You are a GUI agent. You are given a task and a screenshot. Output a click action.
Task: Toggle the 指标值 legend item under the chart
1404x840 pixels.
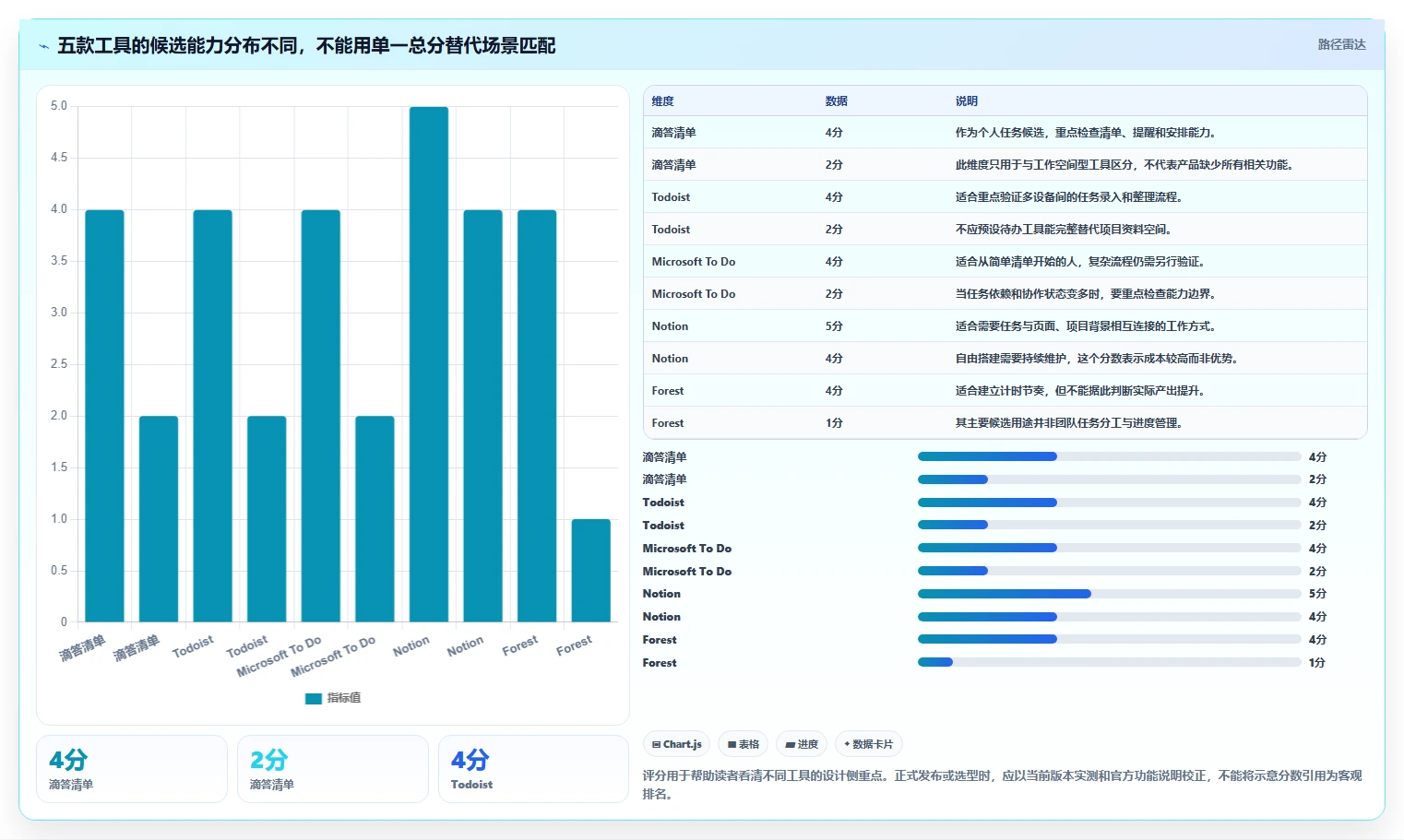click(333, 698)
